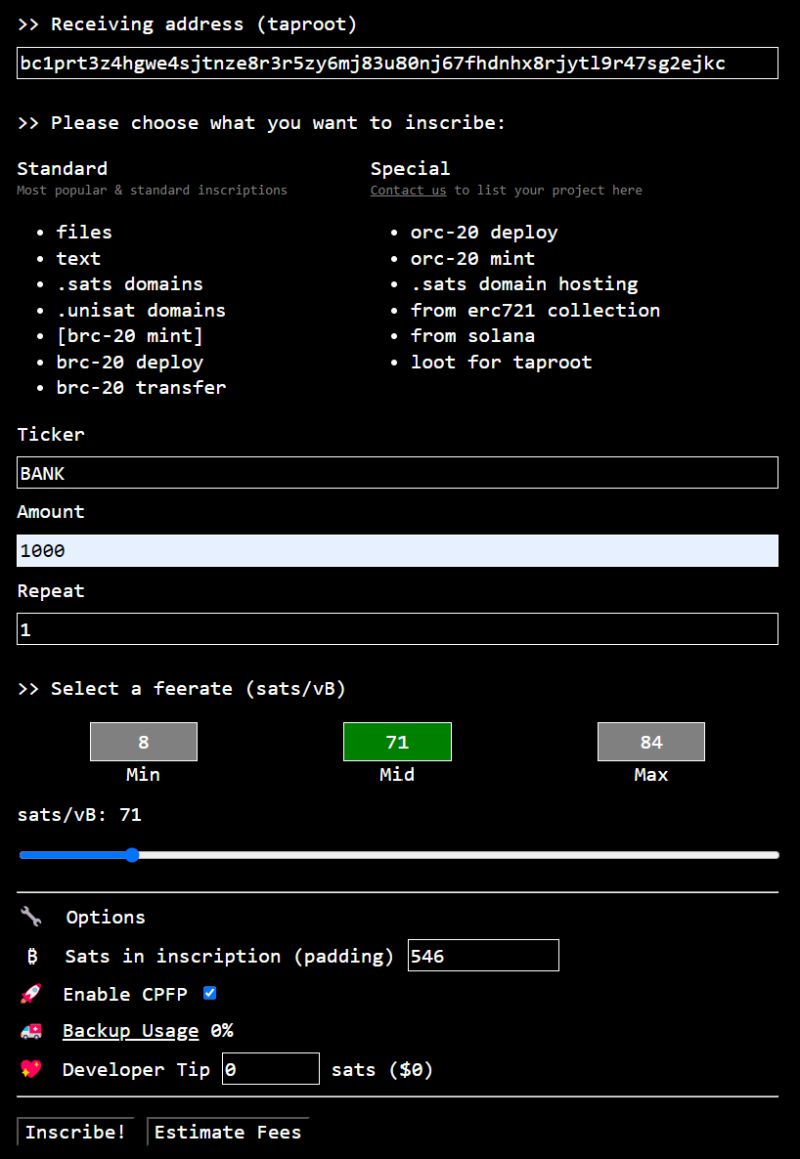Open the Backup Usage link
800x1159 pixels.
click(130, 1031)
